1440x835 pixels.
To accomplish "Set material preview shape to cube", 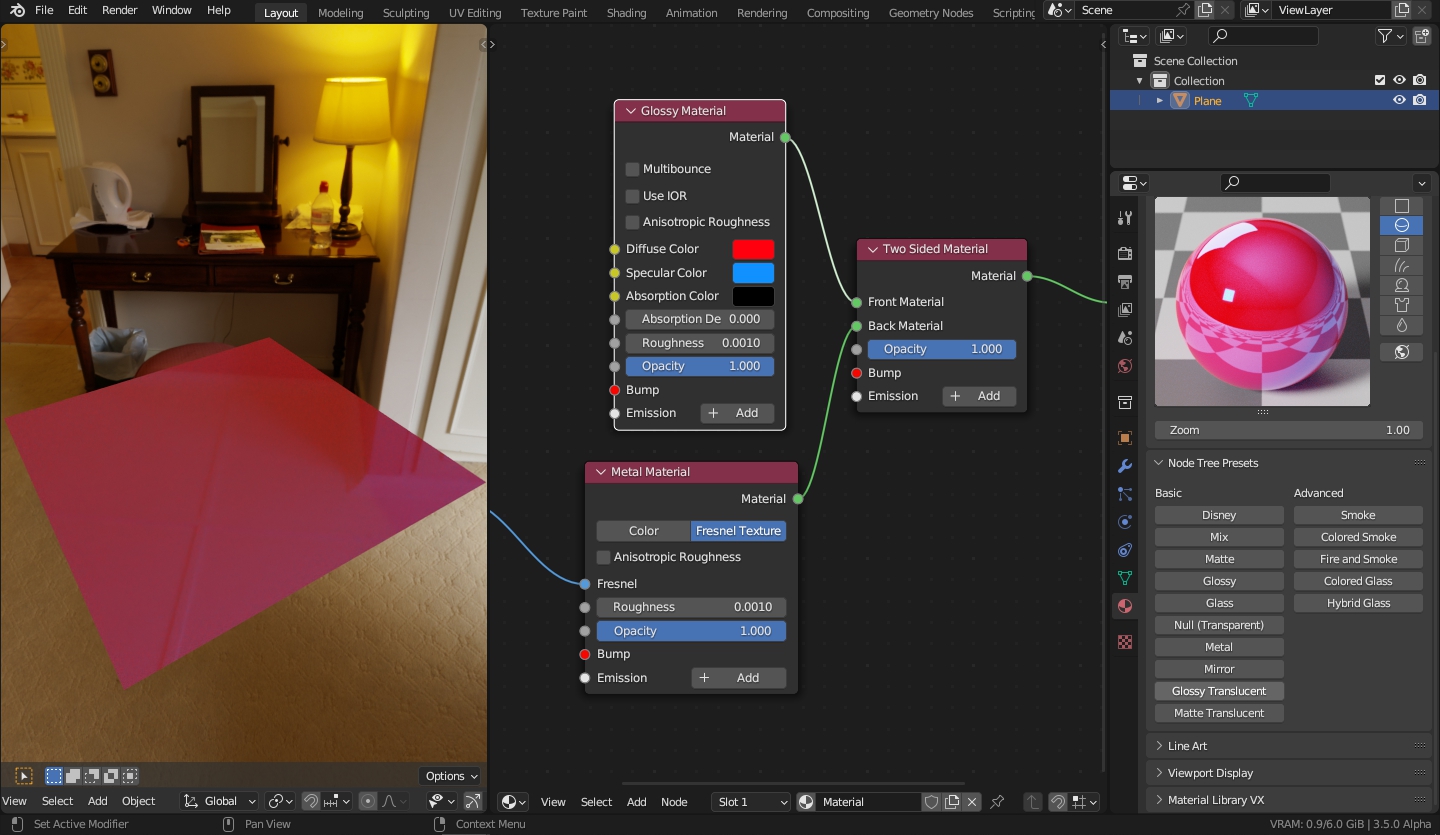I will point(1401,246).
